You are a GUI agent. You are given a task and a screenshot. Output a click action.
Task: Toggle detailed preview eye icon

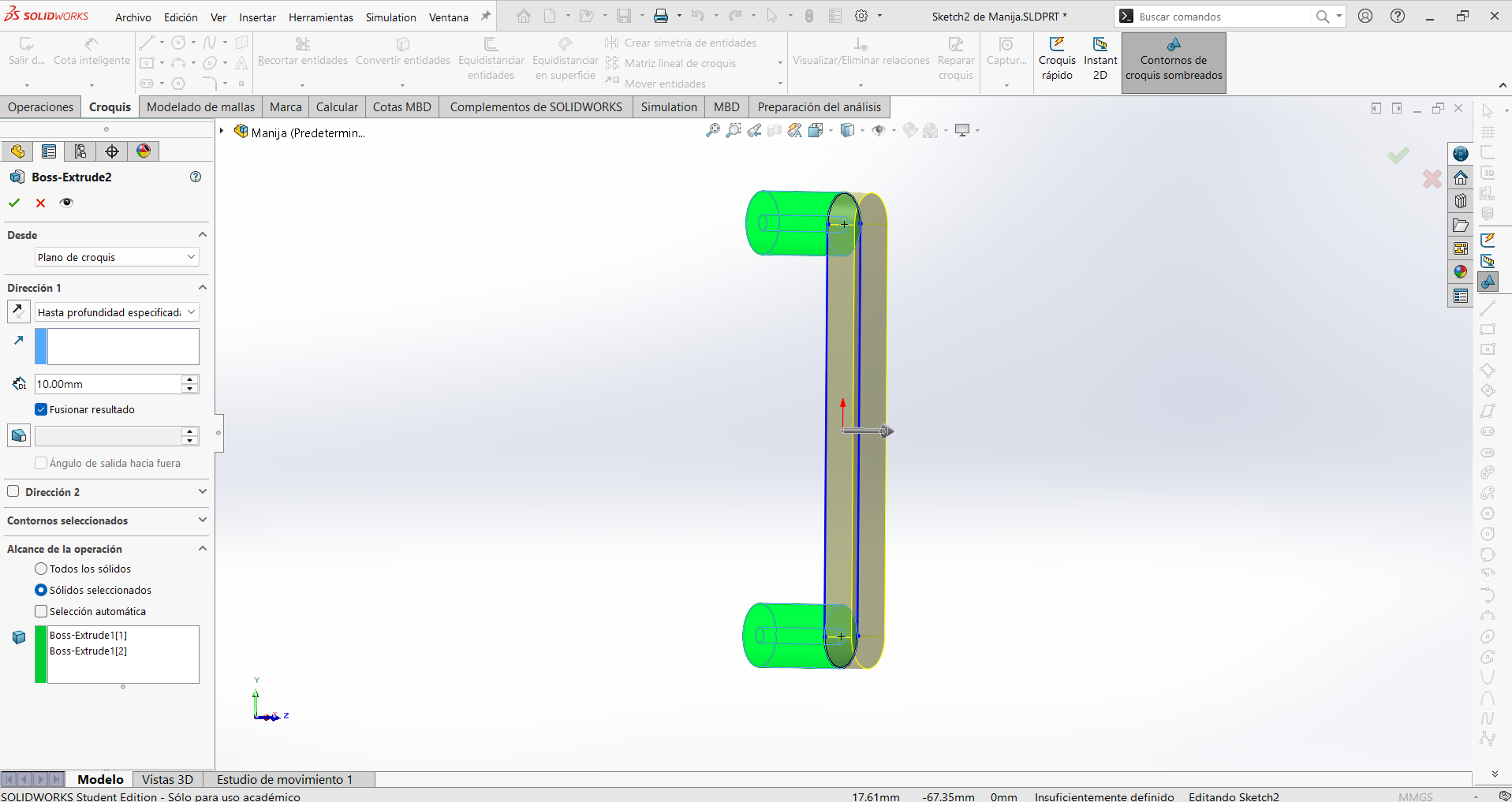coord(66,203)
